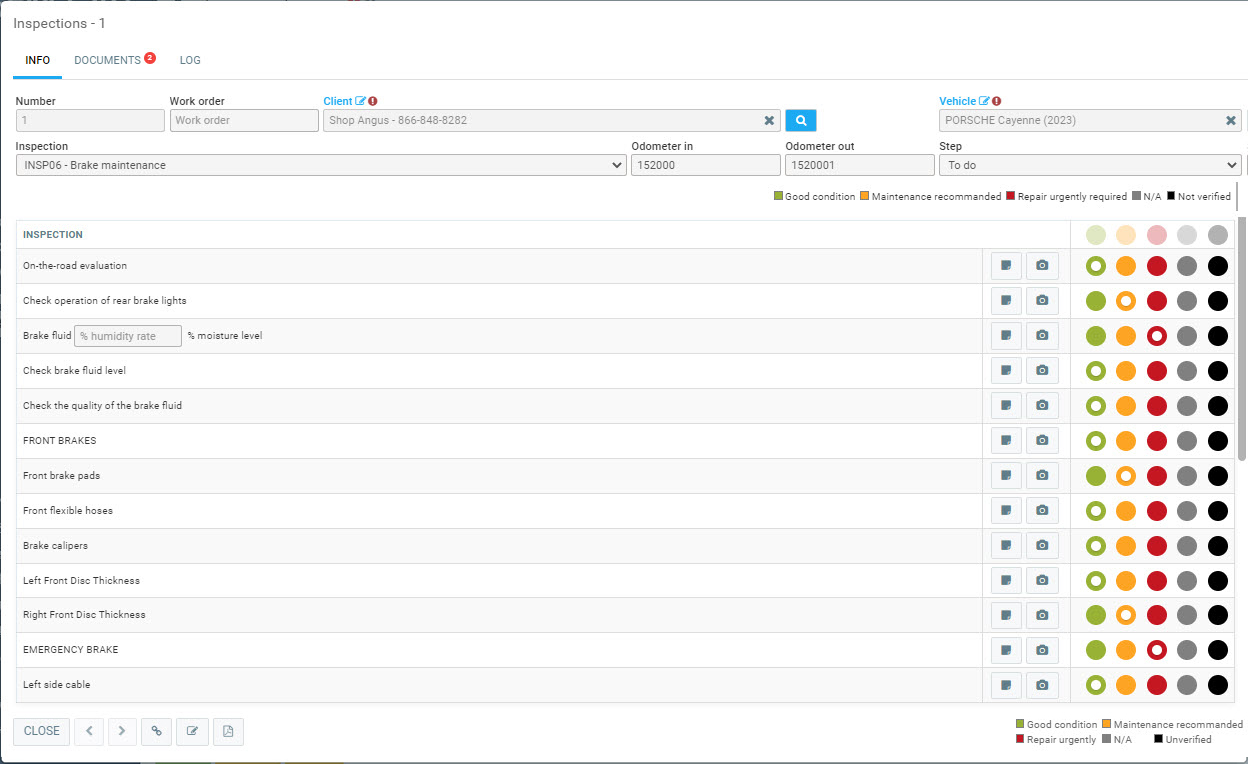Attach photo to Front brake pads
Screen dimensions: 1248x764
tap(1042, 476)
